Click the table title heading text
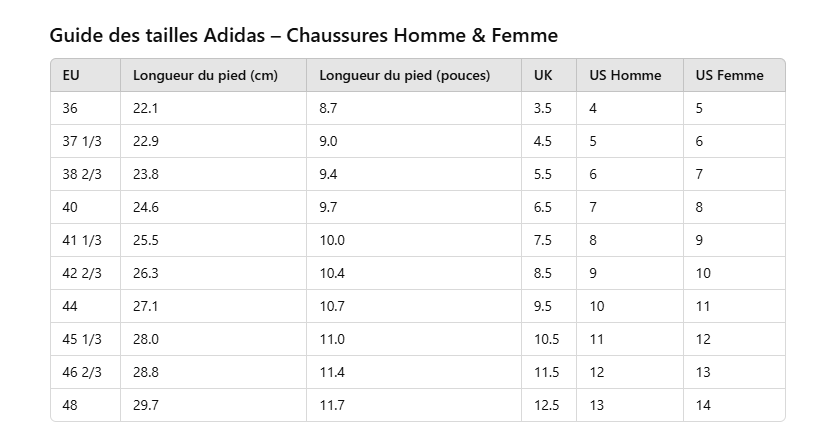837x442 pixels. click(x=303, y=35)
